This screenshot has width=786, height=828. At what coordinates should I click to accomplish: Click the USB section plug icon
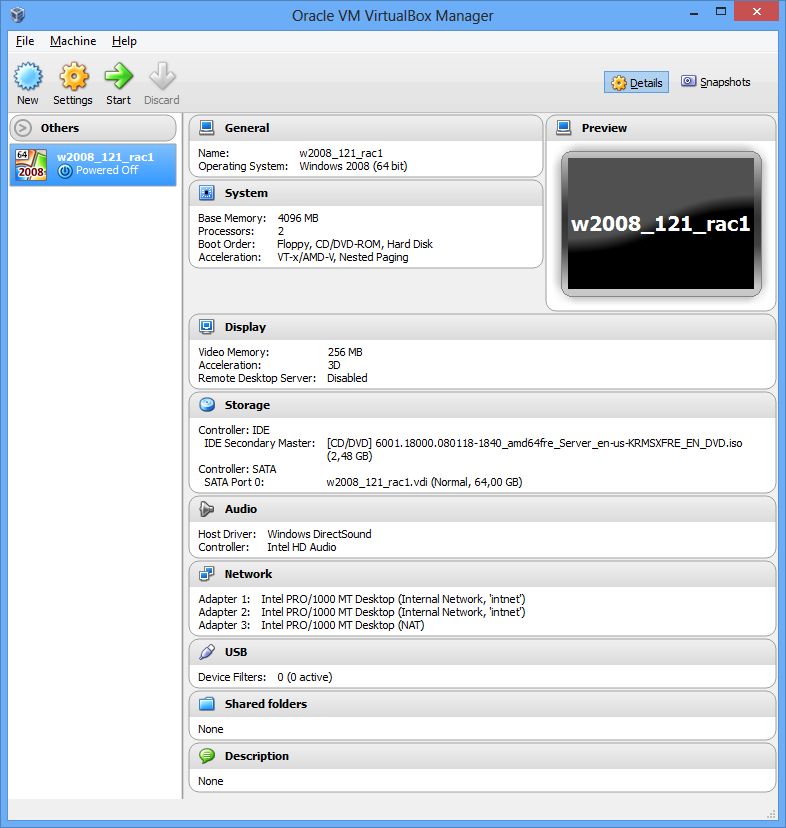pyautogui.click(x=207, y=652)
